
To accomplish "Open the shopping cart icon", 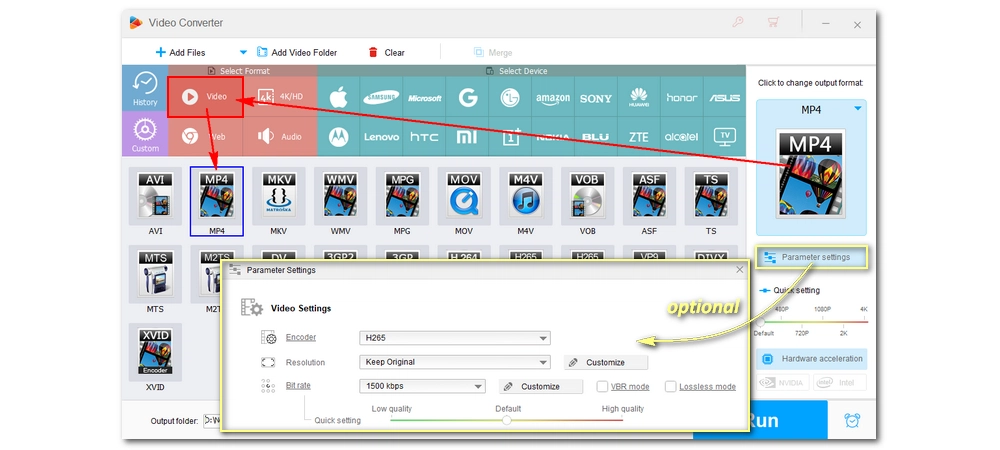I will [x=773, y=22].
